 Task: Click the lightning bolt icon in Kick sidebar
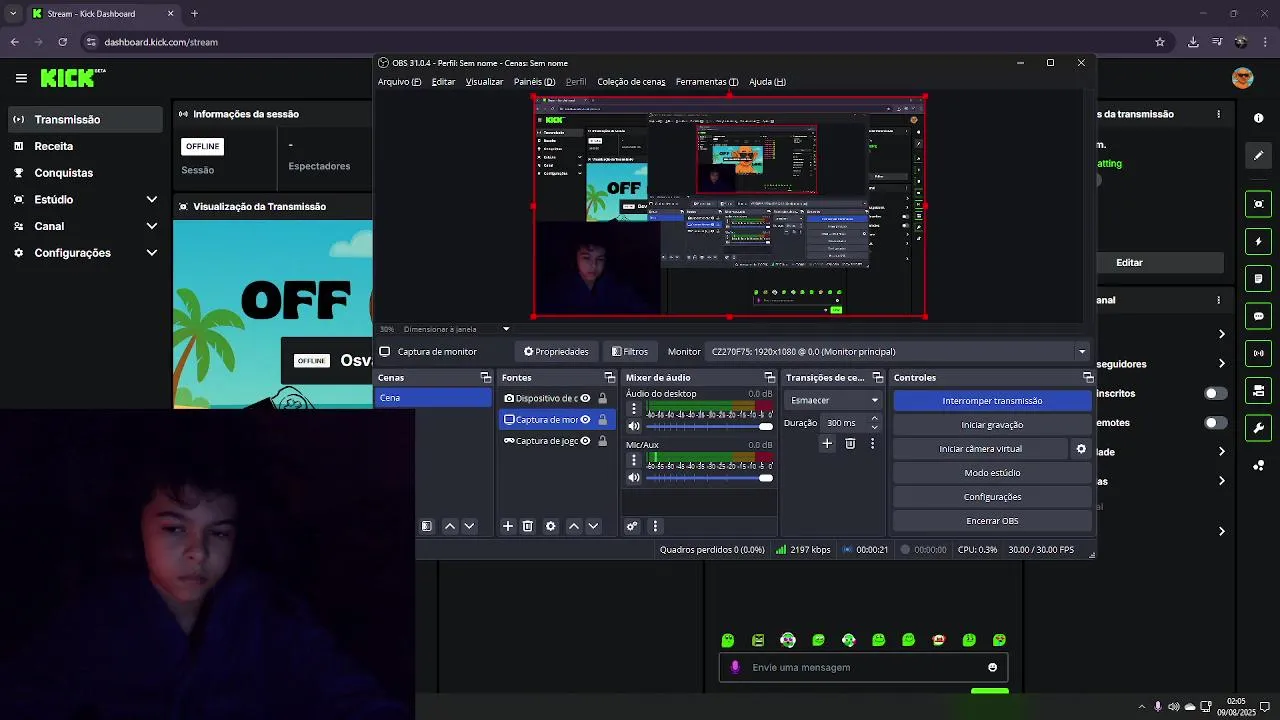[1258, 242]
